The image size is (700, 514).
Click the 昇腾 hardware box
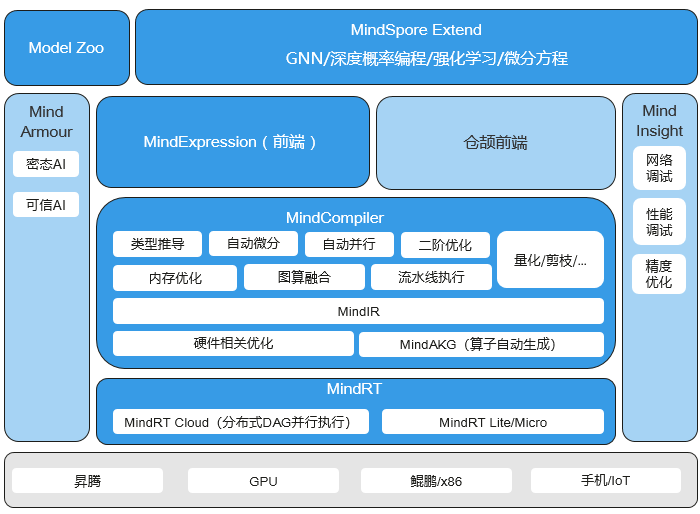pos(88,481)
